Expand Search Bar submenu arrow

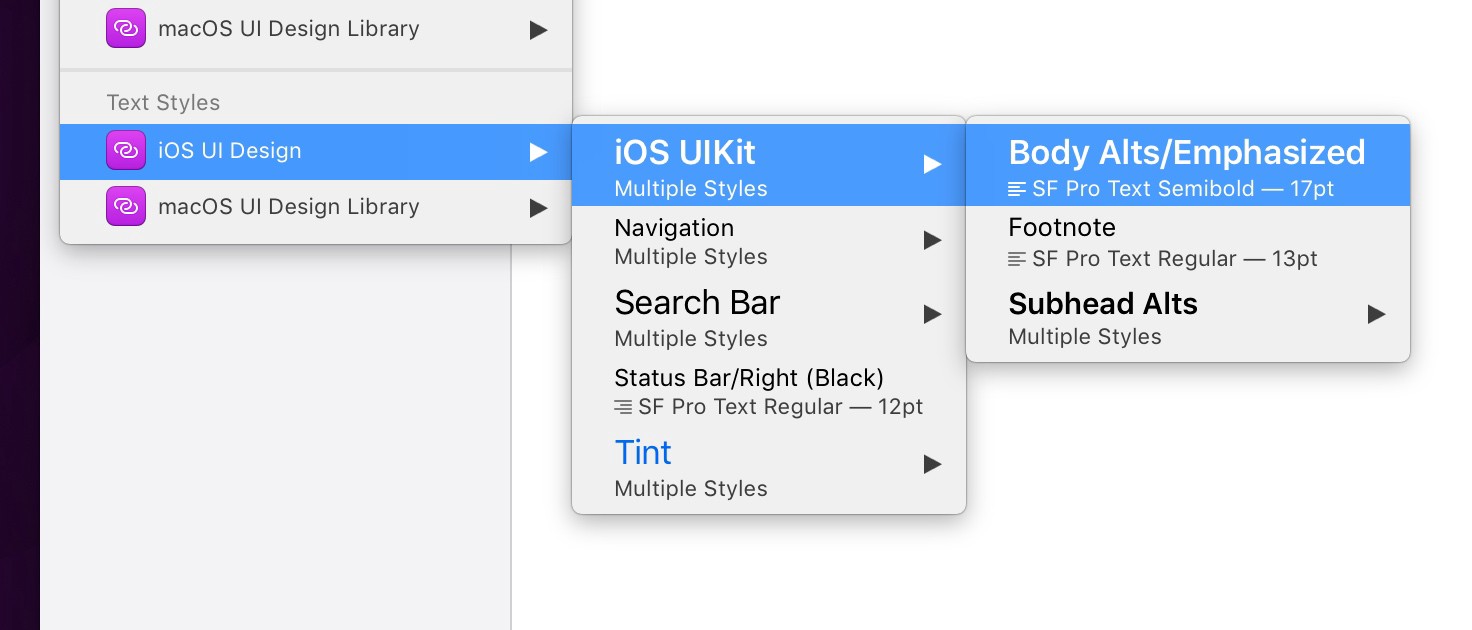click(x=932, y=315)
